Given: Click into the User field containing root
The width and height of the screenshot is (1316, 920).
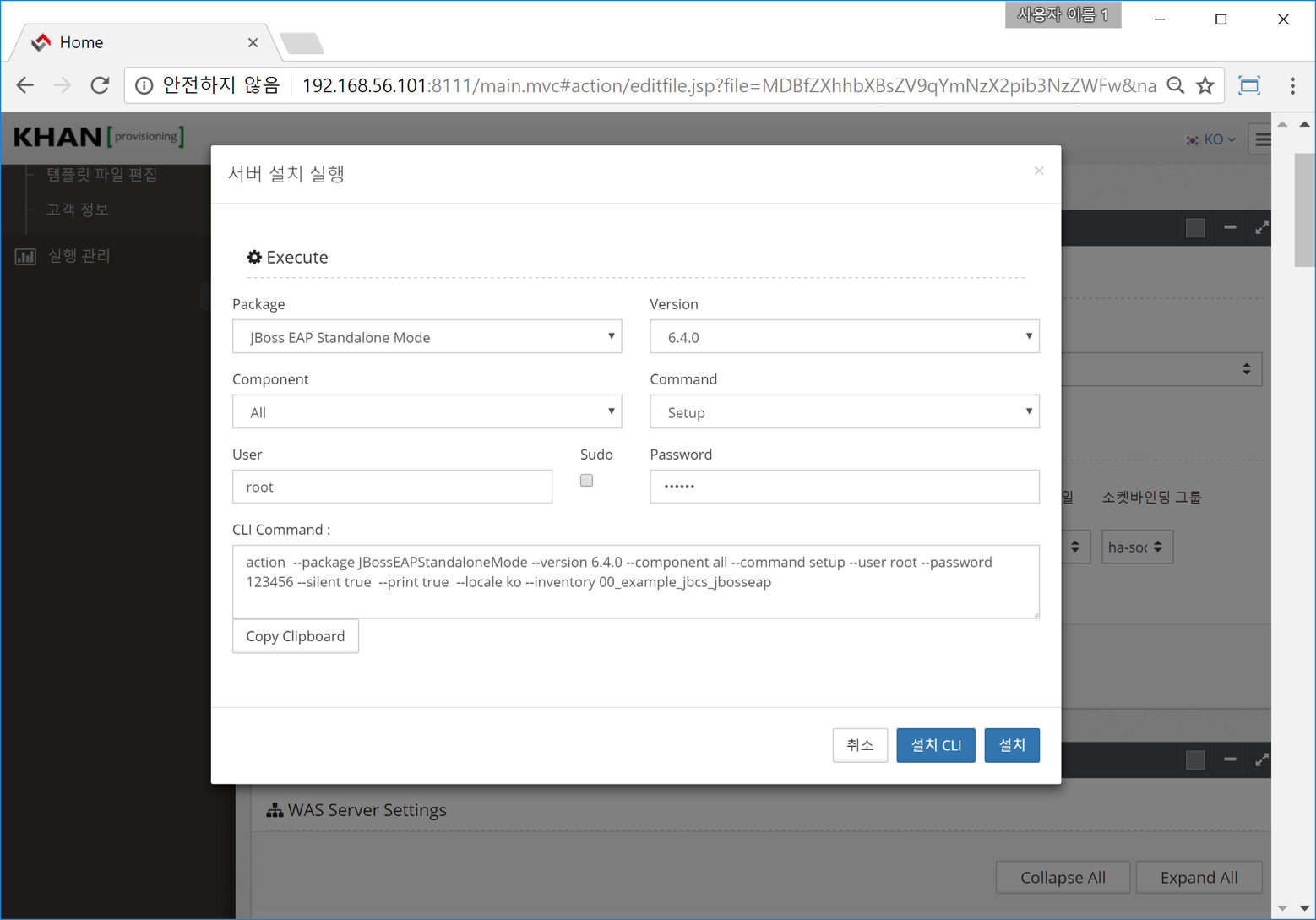Looking at the screenshot, I should [392, 487].
